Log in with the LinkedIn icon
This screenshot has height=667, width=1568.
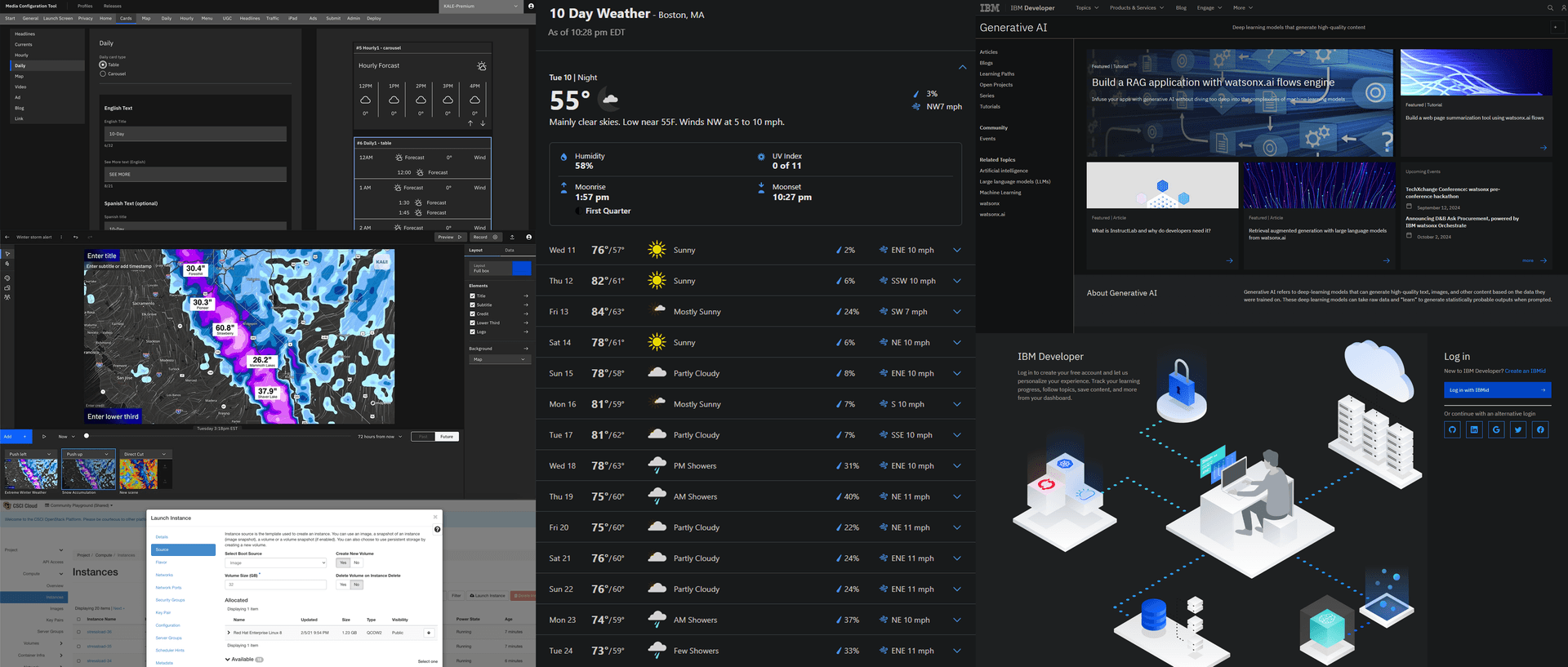[x=1474, y=429]
